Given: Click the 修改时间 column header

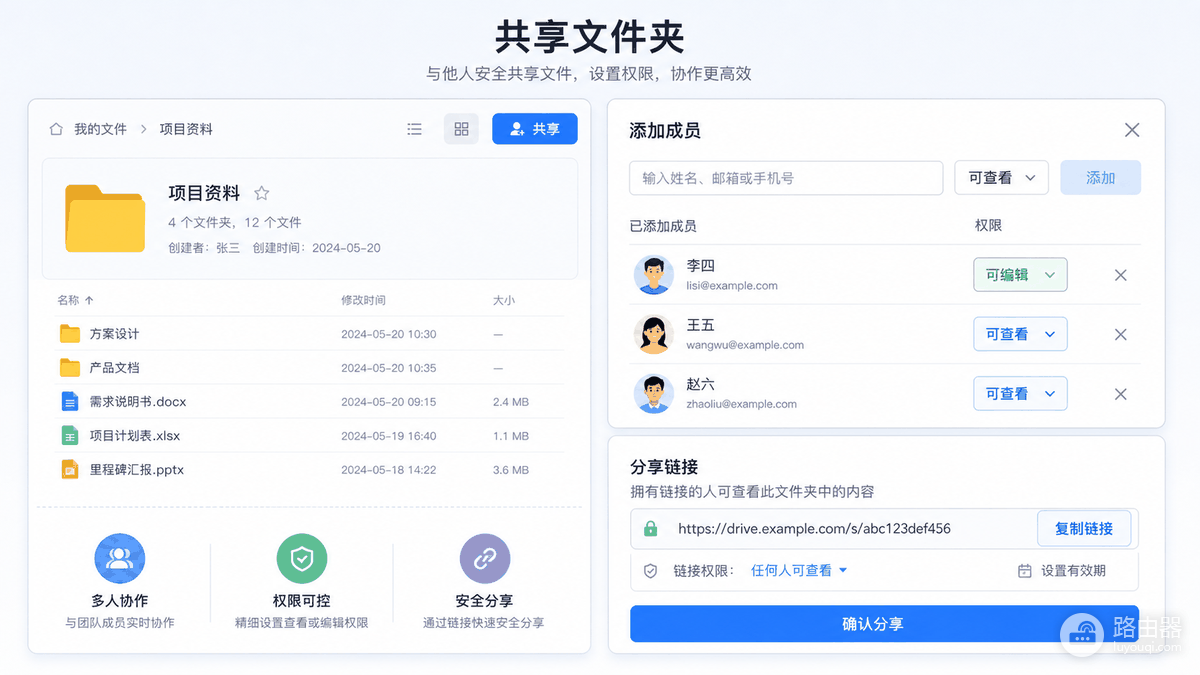Looking at the screenshot, I should (x=363, y=300).
